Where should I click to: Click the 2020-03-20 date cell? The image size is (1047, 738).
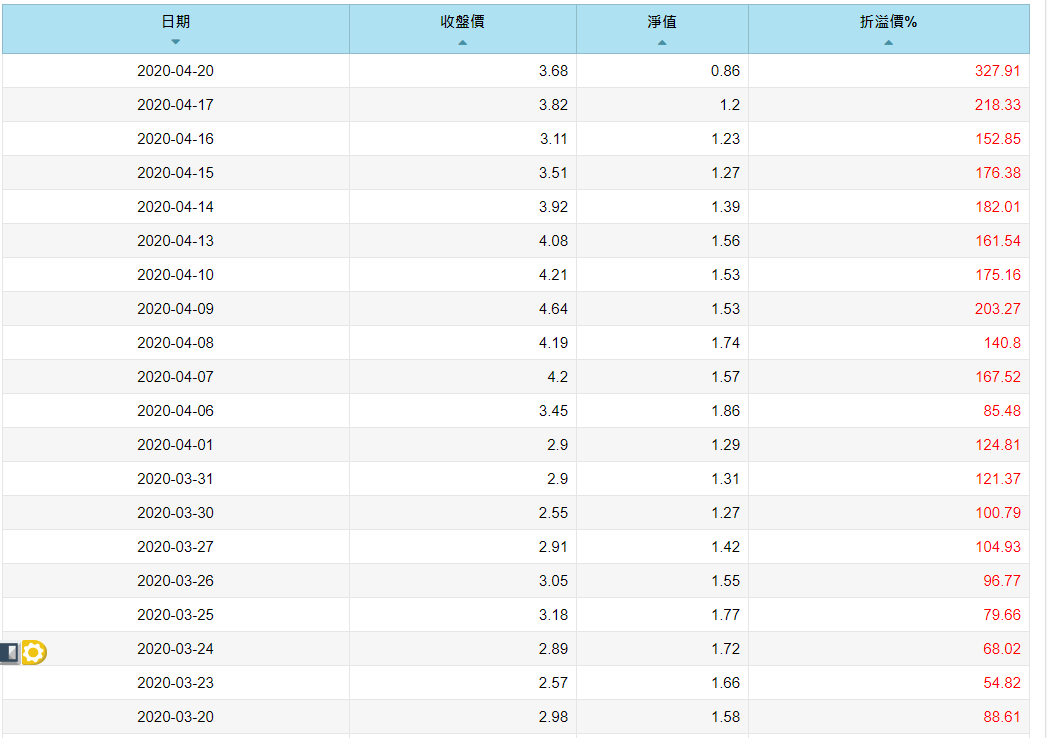[x=175, y=717]
